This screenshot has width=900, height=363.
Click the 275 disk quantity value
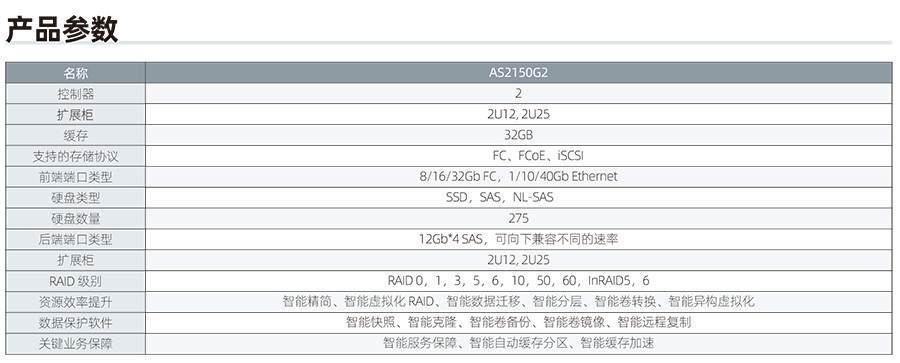click(518, 218)
